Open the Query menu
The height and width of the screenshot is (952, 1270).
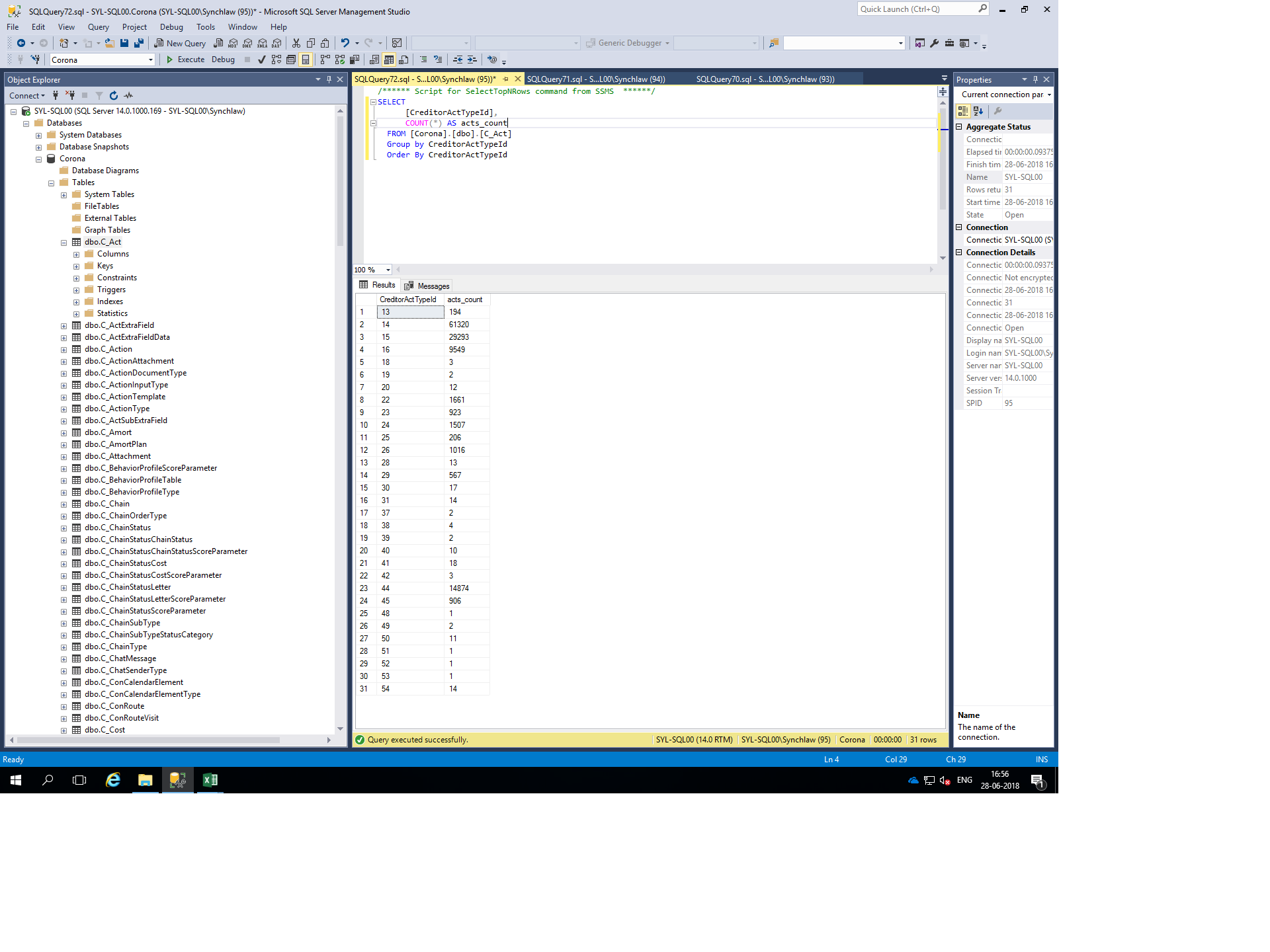[98, 27]
